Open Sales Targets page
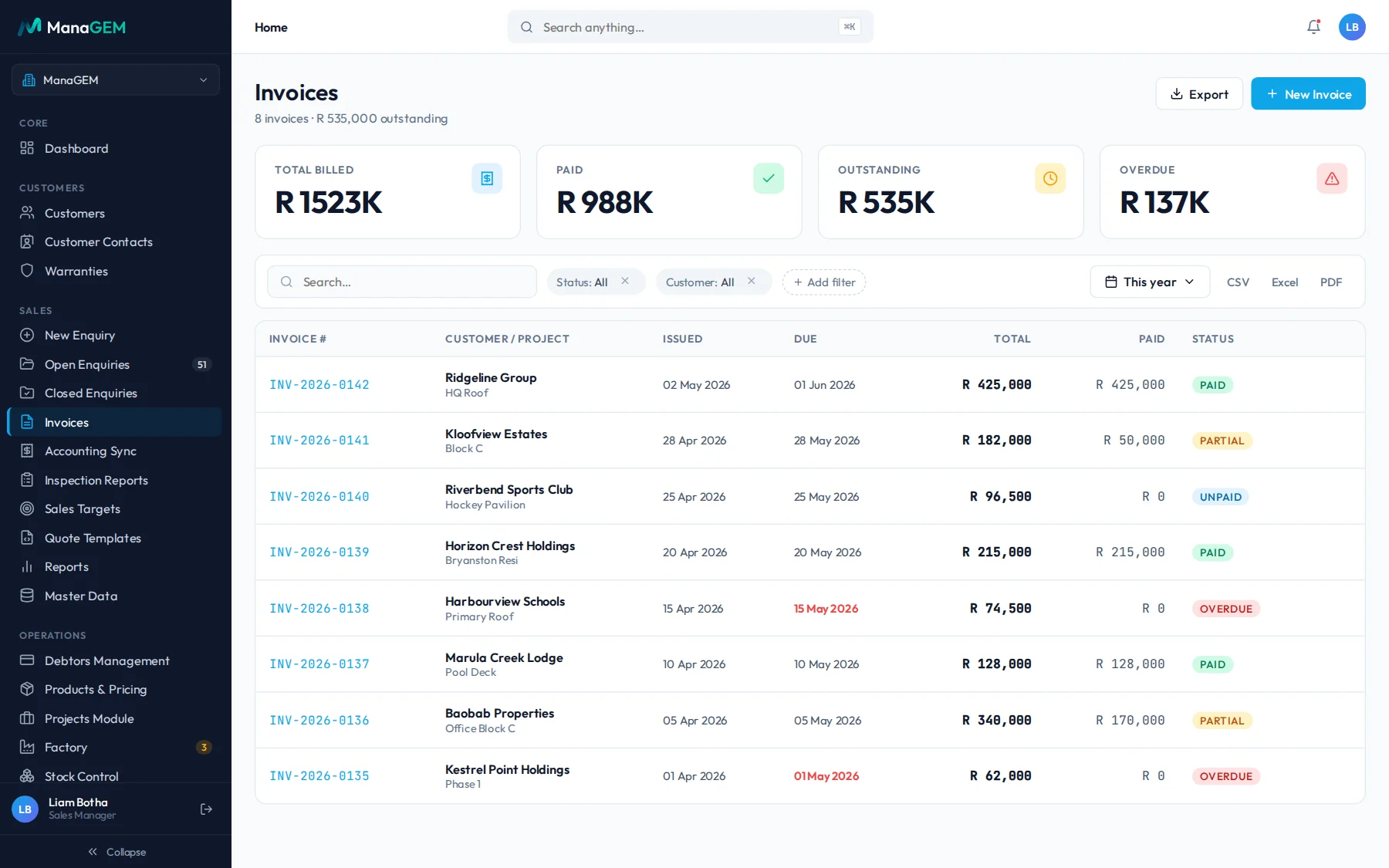The height and width of the screenshot is (868, 1389). tap(115, 509)
